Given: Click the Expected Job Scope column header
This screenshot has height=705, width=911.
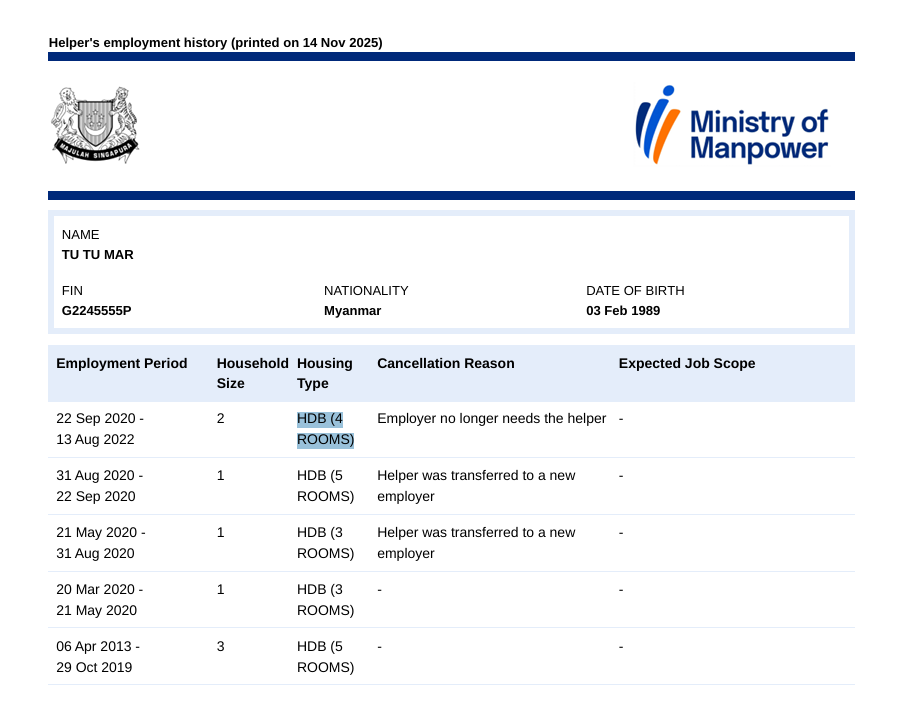Looking at the screenshot, I should [687, 364].
